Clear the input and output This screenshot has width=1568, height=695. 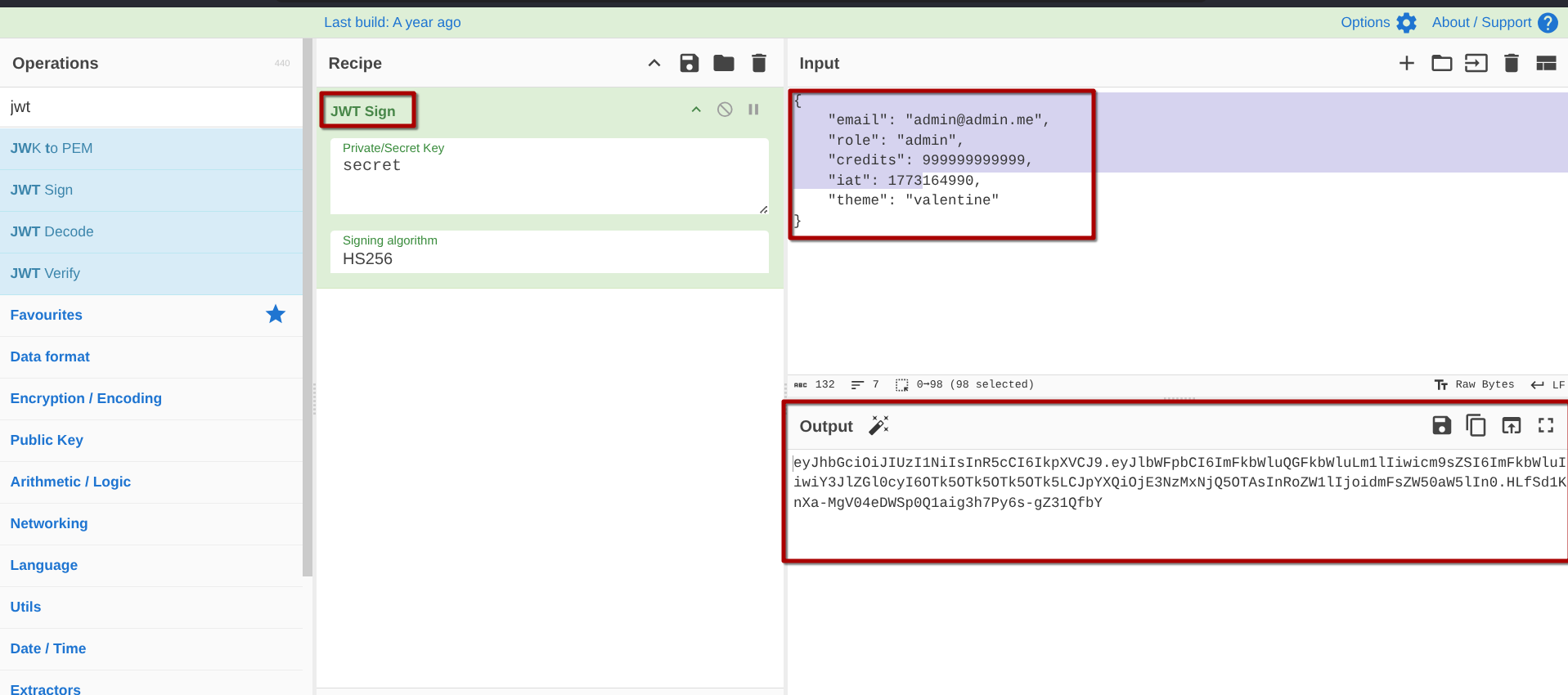coord(1511,63)
